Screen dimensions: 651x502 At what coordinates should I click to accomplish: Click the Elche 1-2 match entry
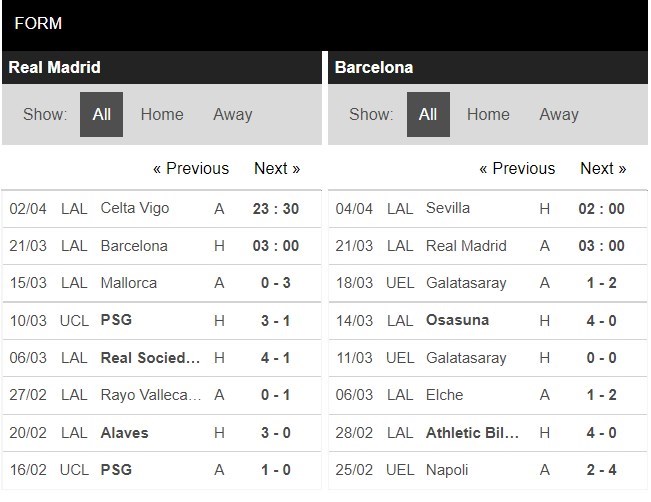pyautogui.click(x=488, y=395)
